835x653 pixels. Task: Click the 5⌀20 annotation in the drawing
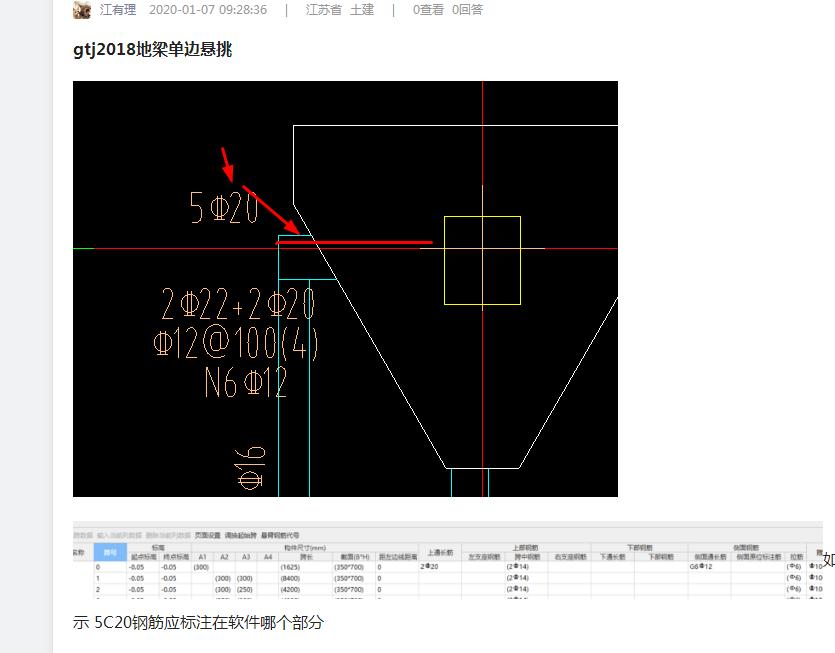click(x=224, y=207)
